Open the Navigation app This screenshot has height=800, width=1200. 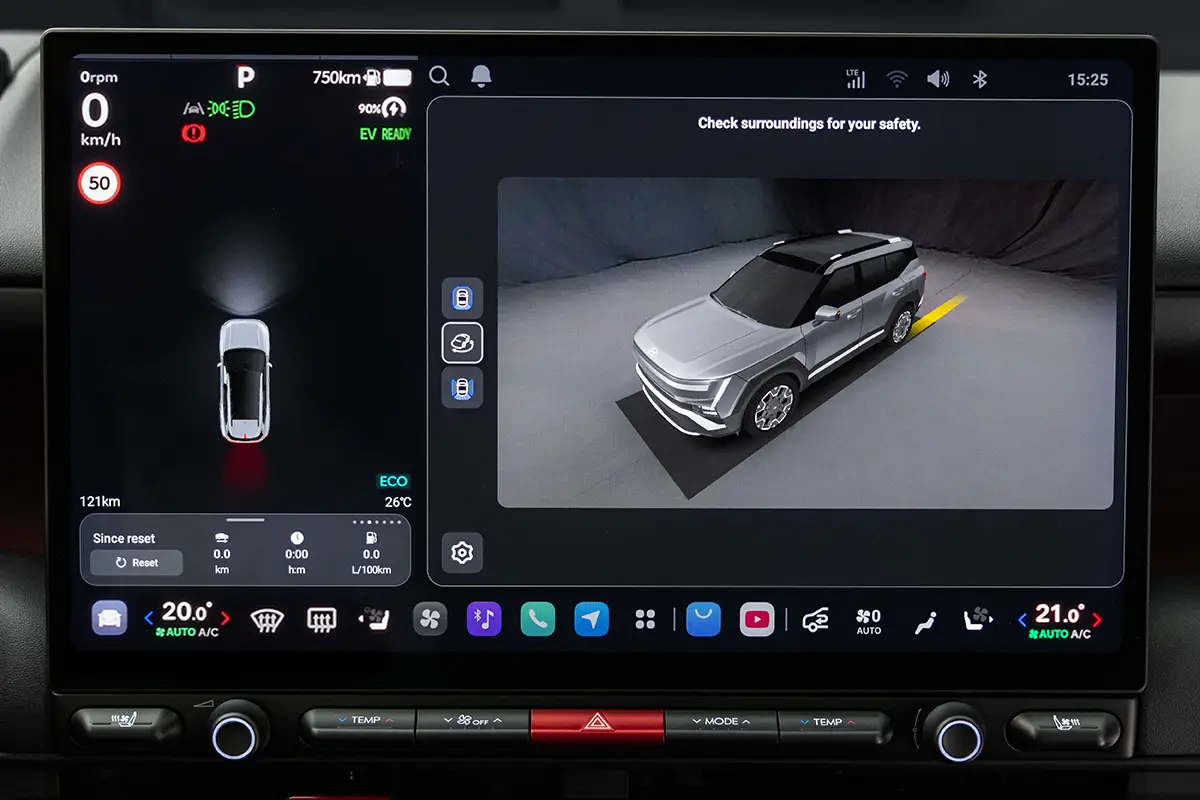tap(592, 619)
